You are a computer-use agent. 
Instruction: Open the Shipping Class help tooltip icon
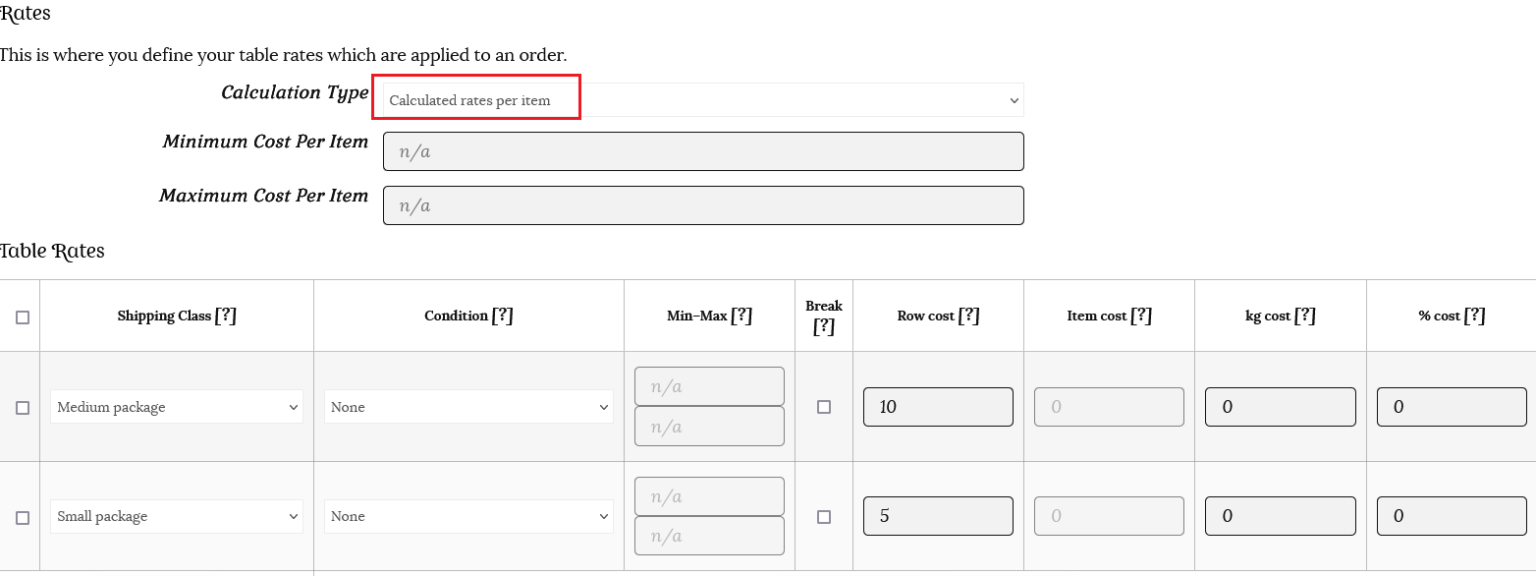click(226, 316)
